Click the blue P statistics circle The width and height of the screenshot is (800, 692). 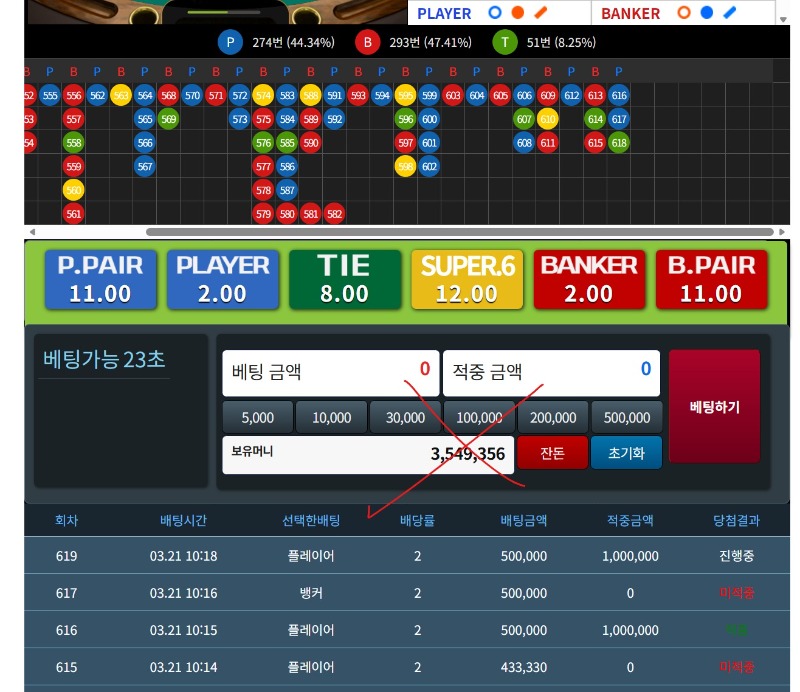click(x=231, y=43)
